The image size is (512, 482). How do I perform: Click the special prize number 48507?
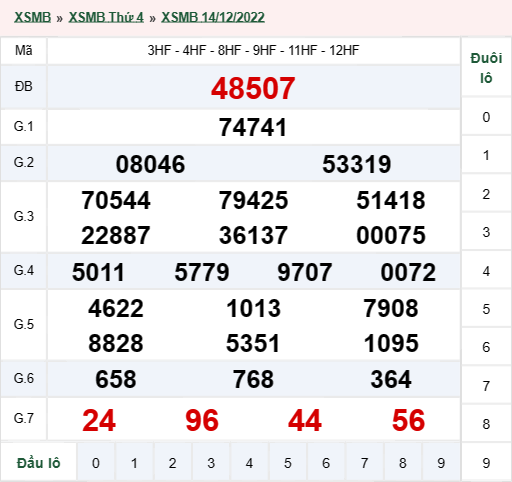tap(253, 88)
